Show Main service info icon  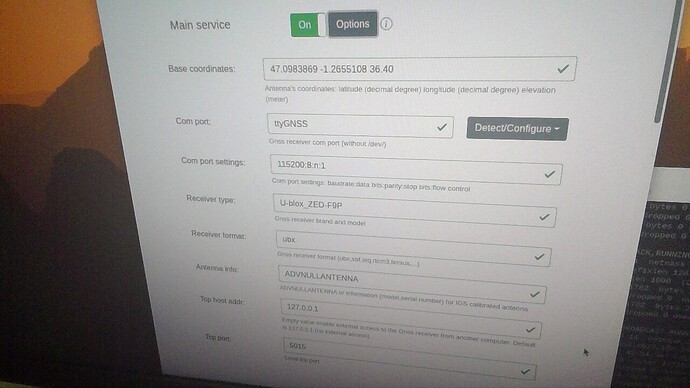386,24
